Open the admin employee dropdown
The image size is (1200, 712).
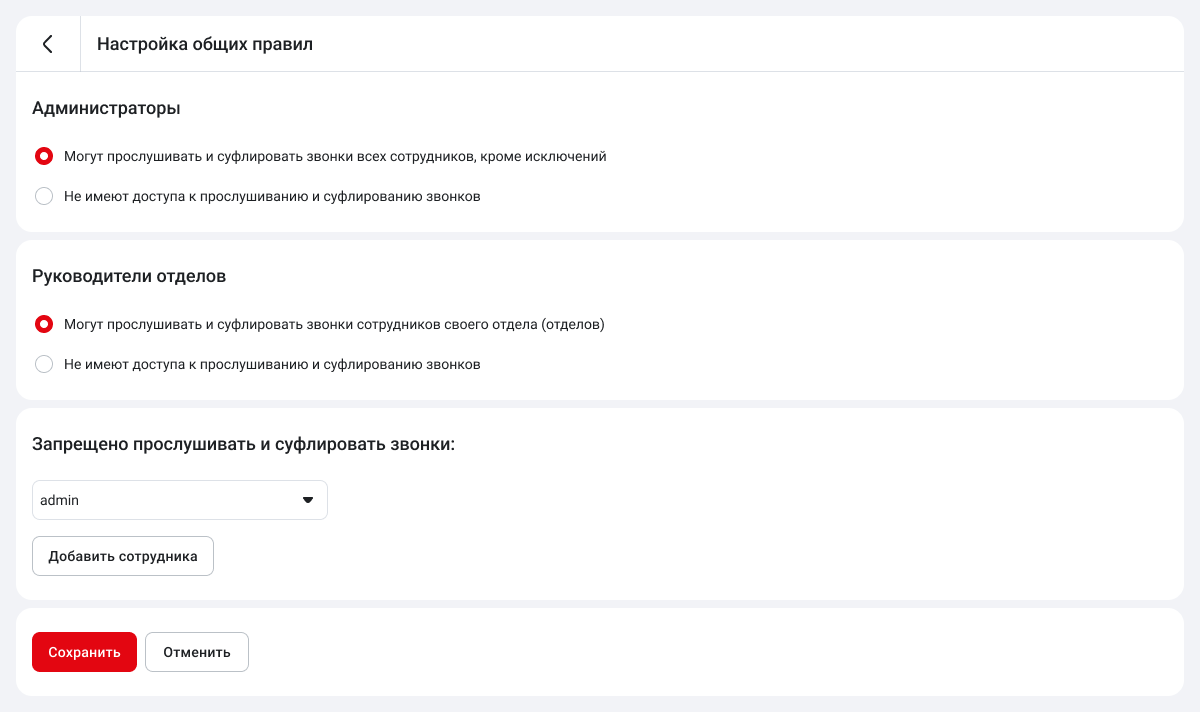click(x=180, y=500)
